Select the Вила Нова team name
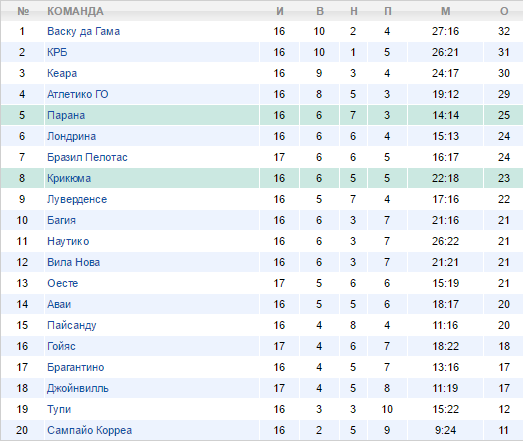Viewport: 523px width, 441px height. (x=73, y=263)
